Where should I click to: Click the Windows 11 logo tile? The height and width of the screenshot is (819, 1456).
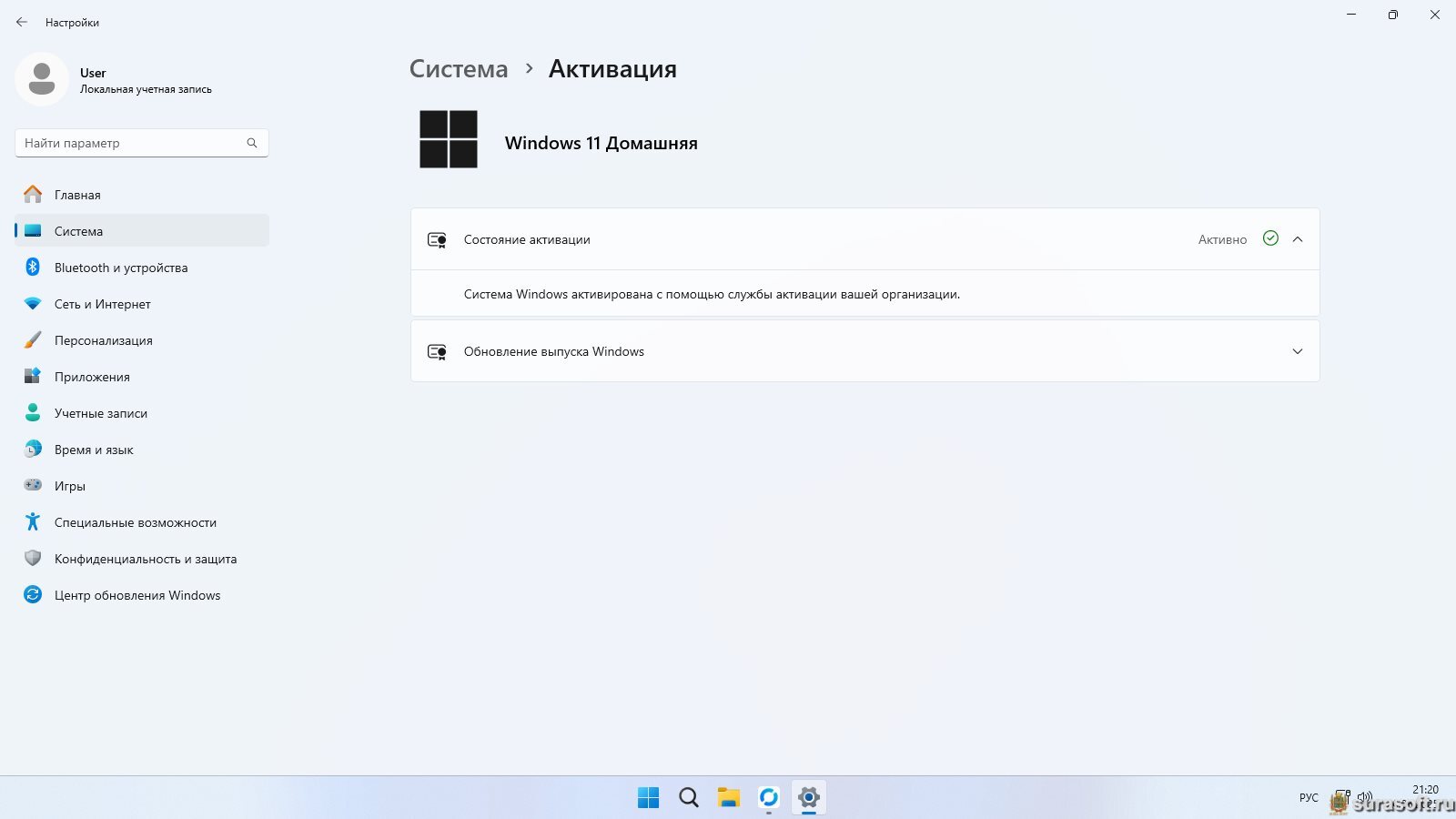[449, 139]
